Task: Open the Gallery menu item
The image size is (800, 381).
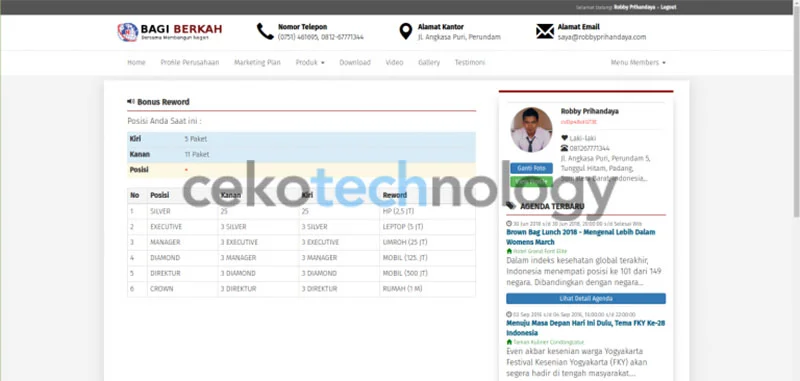Action: pyautogui.click(x=429, y=62)
